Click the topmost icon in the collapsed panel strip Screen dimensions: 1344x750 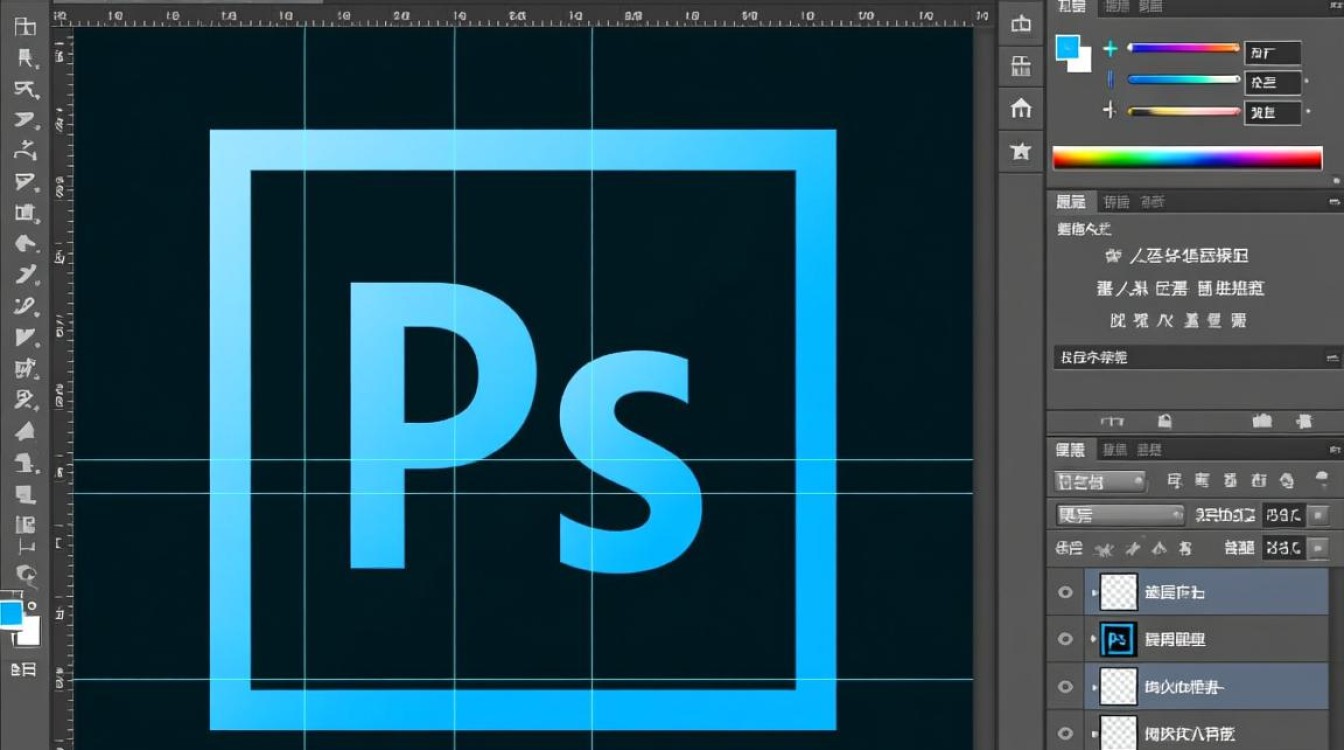pos(1020,24)
